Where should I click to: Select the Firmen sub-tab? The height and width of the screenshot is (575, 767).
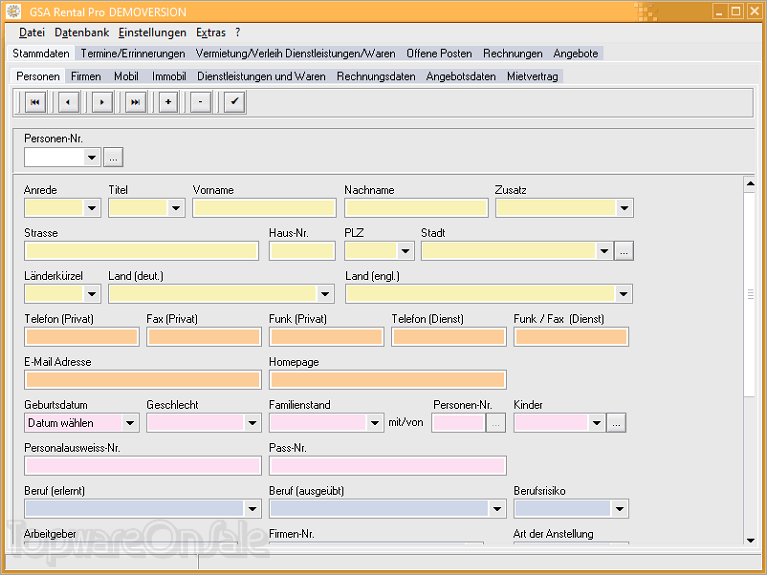[x=86, y=76]
